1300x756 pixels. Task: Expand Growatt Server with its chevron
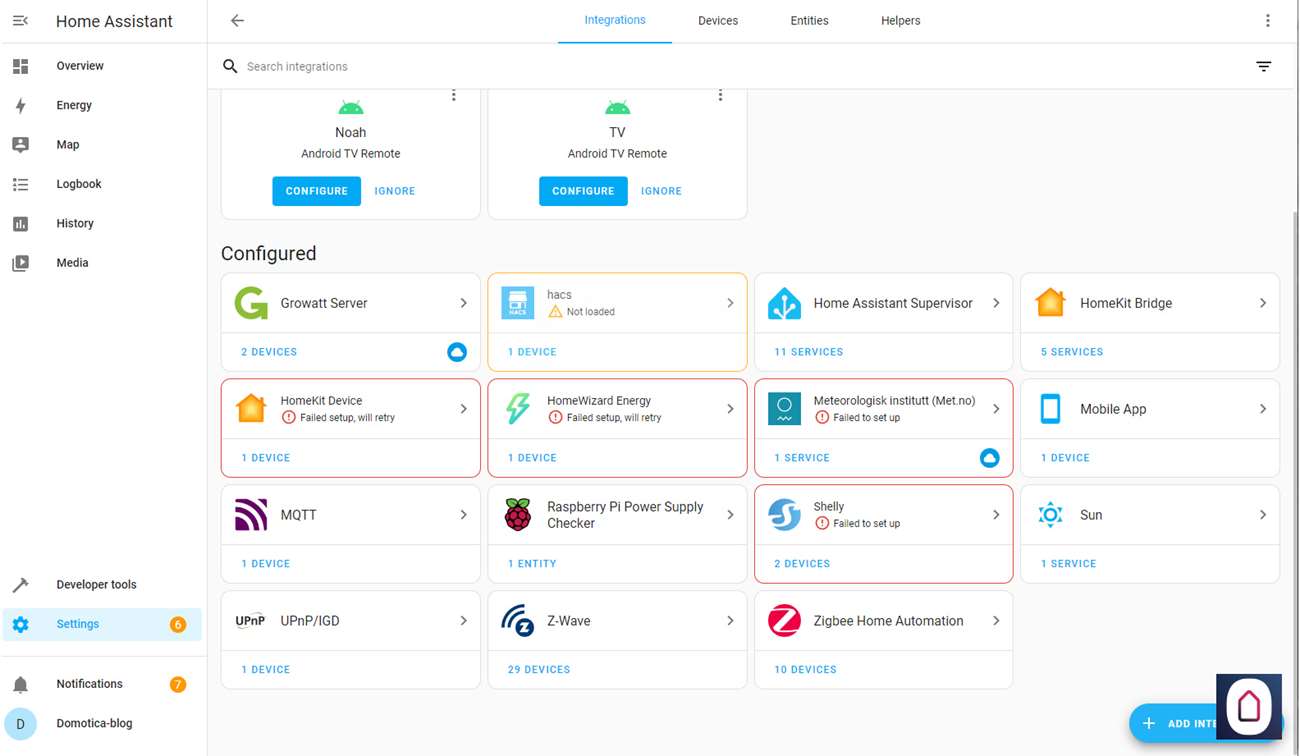(463, 303)
